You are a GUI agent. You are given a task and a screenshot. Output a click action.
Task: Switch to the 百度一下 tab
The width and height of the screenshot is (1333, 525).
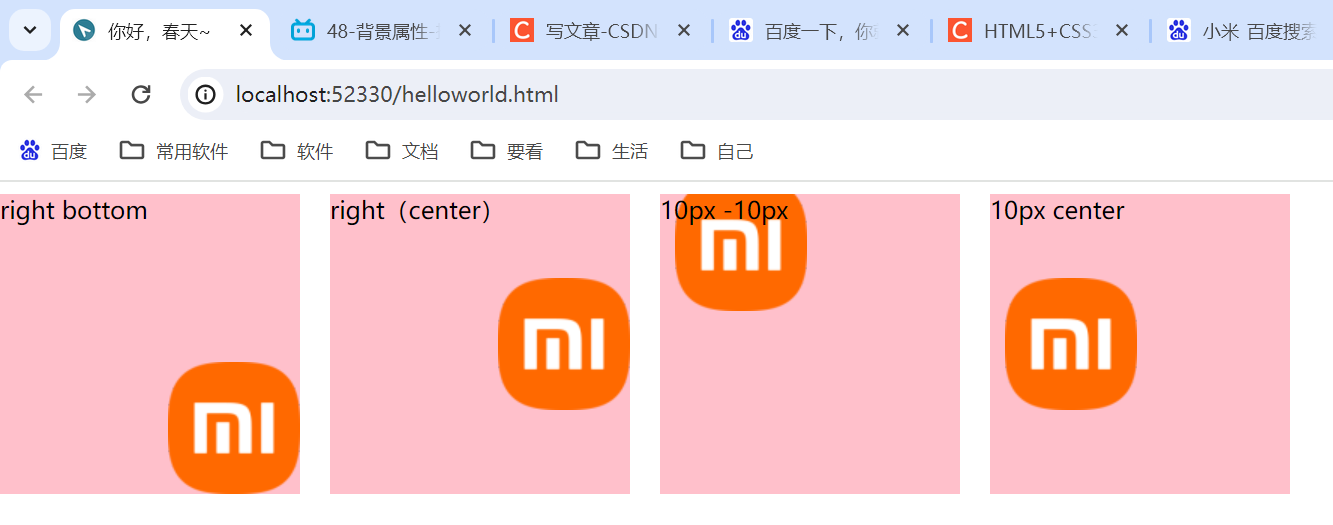pos(821,32)
